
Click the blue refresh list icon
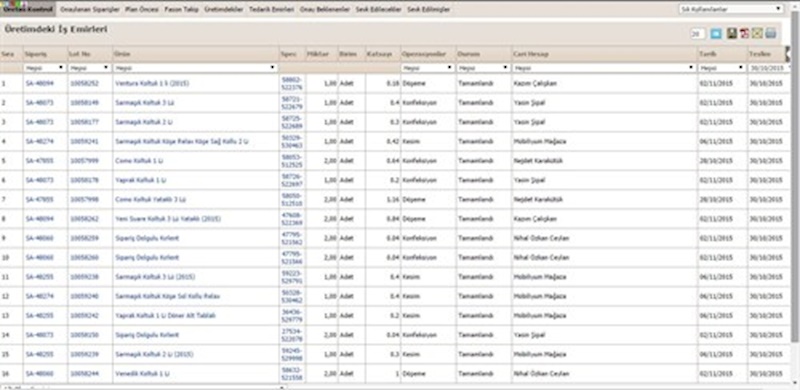[x=716, y=34]
